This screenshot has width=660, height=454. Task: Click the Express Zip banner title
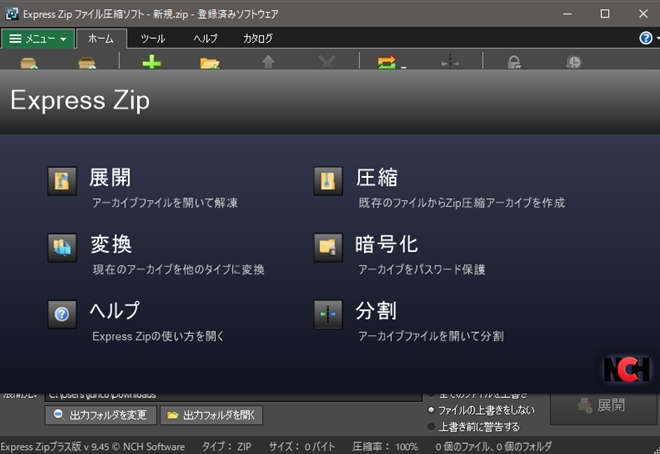coord(80,100)
